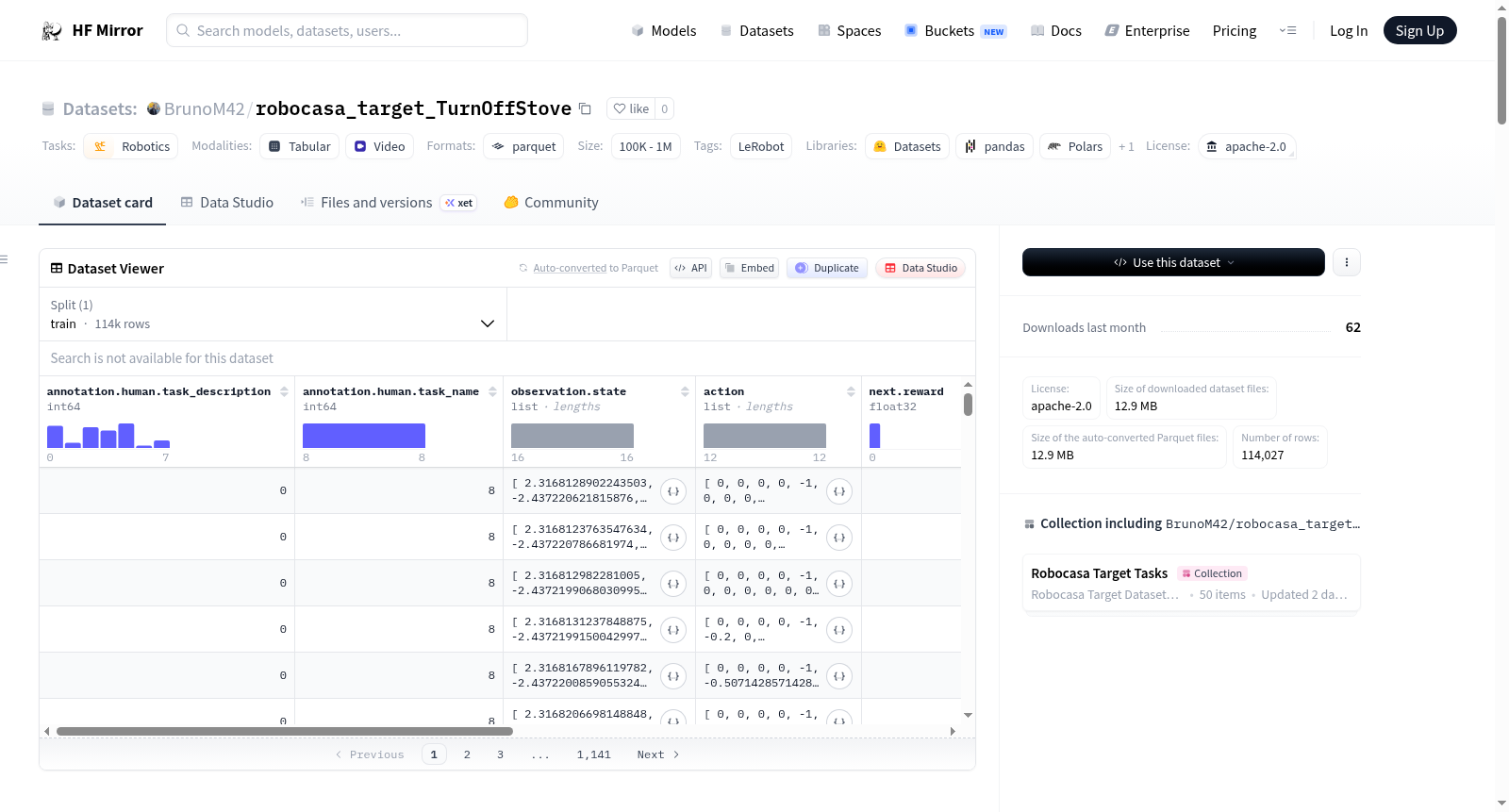This screenshot has width=1509, height=812.
Task: Go to page 2 of the table
Action: pyautogui.click(x=467, y=754)
